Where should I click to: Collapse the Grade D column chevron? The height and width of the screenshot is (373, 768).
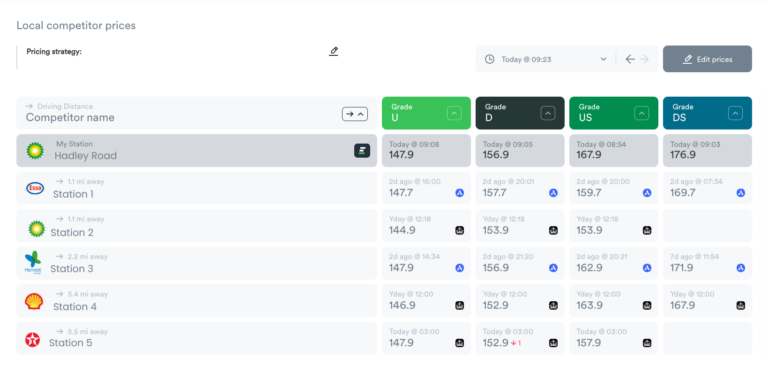point(548,114)
